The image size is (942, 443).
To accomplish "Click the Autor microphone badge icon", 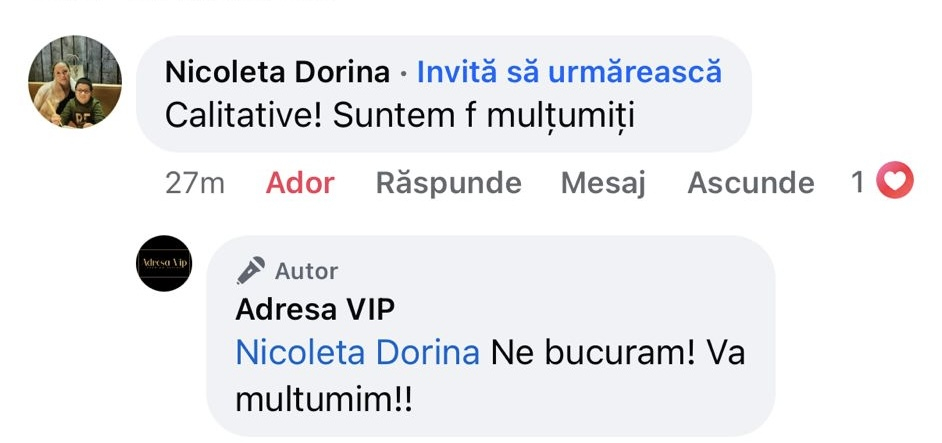I will [251, 270].
